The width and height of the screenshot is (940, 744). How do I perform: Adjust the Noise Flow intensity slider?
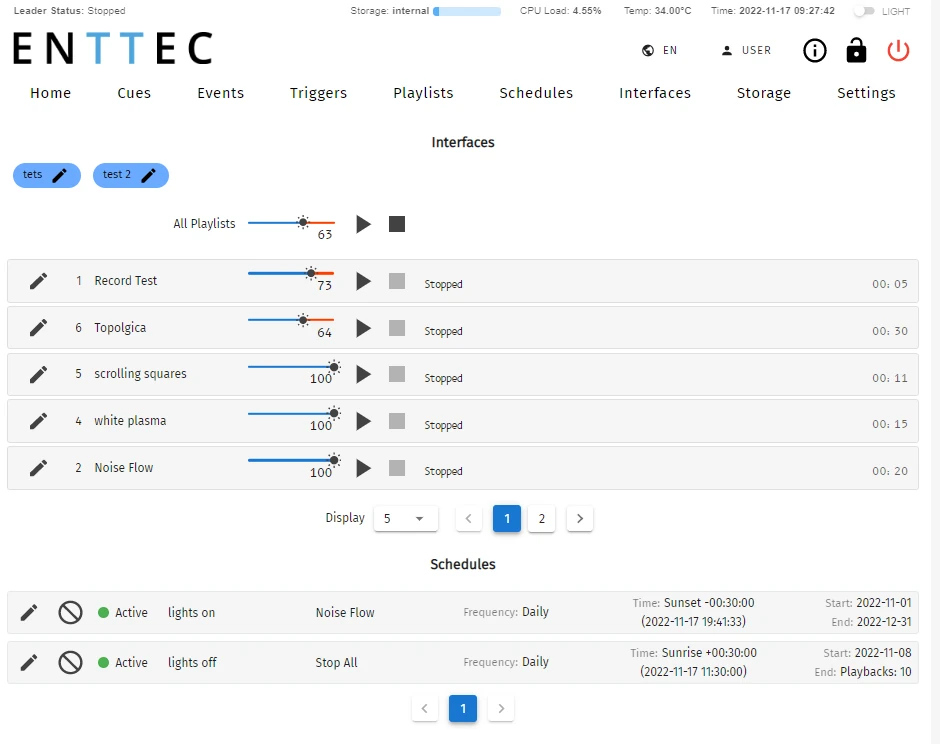click(x=294, y=460)
